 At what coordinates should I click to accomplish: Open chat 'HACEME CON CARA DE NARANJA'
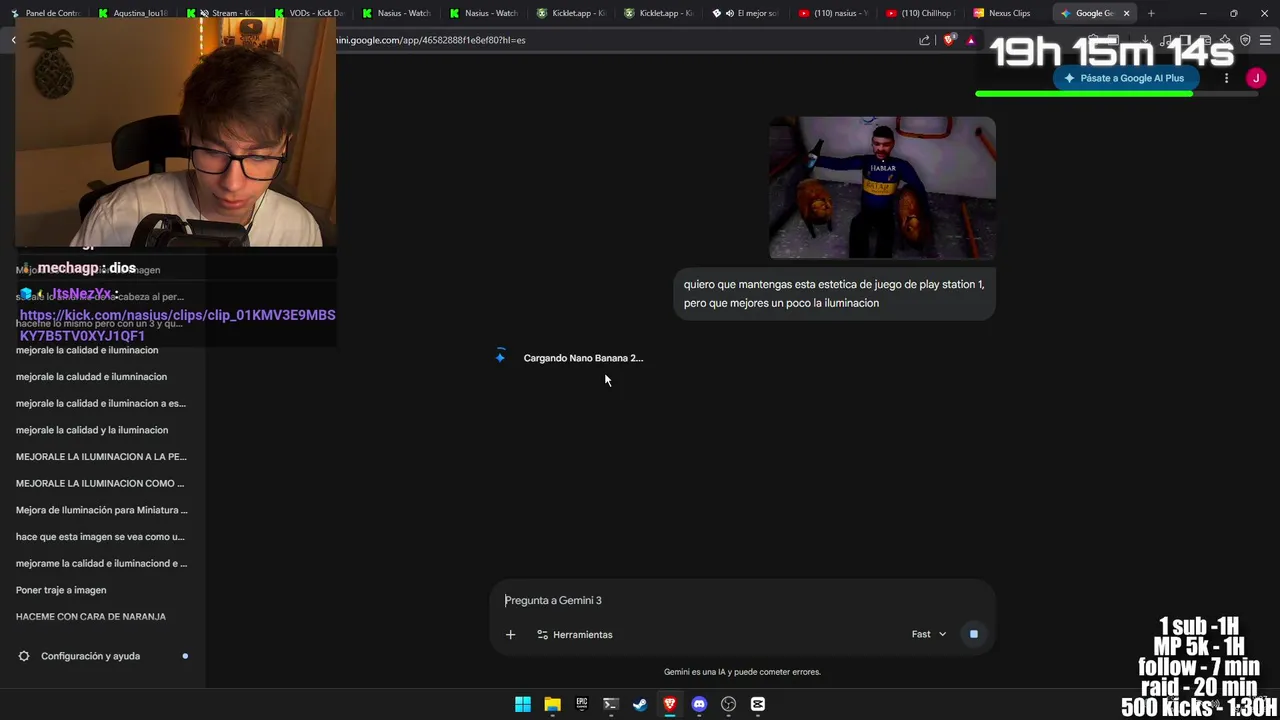tap(91, 616)
